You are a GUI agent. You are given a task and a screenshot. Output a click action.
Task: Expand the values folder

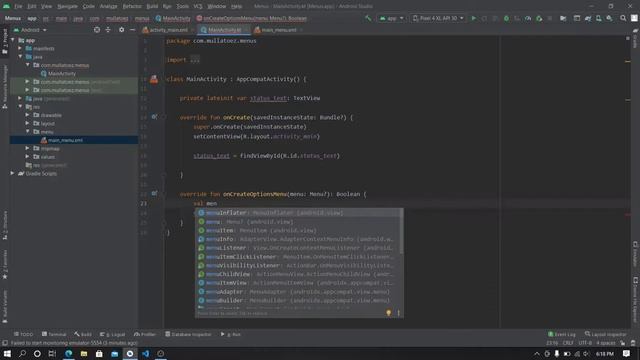27,157
